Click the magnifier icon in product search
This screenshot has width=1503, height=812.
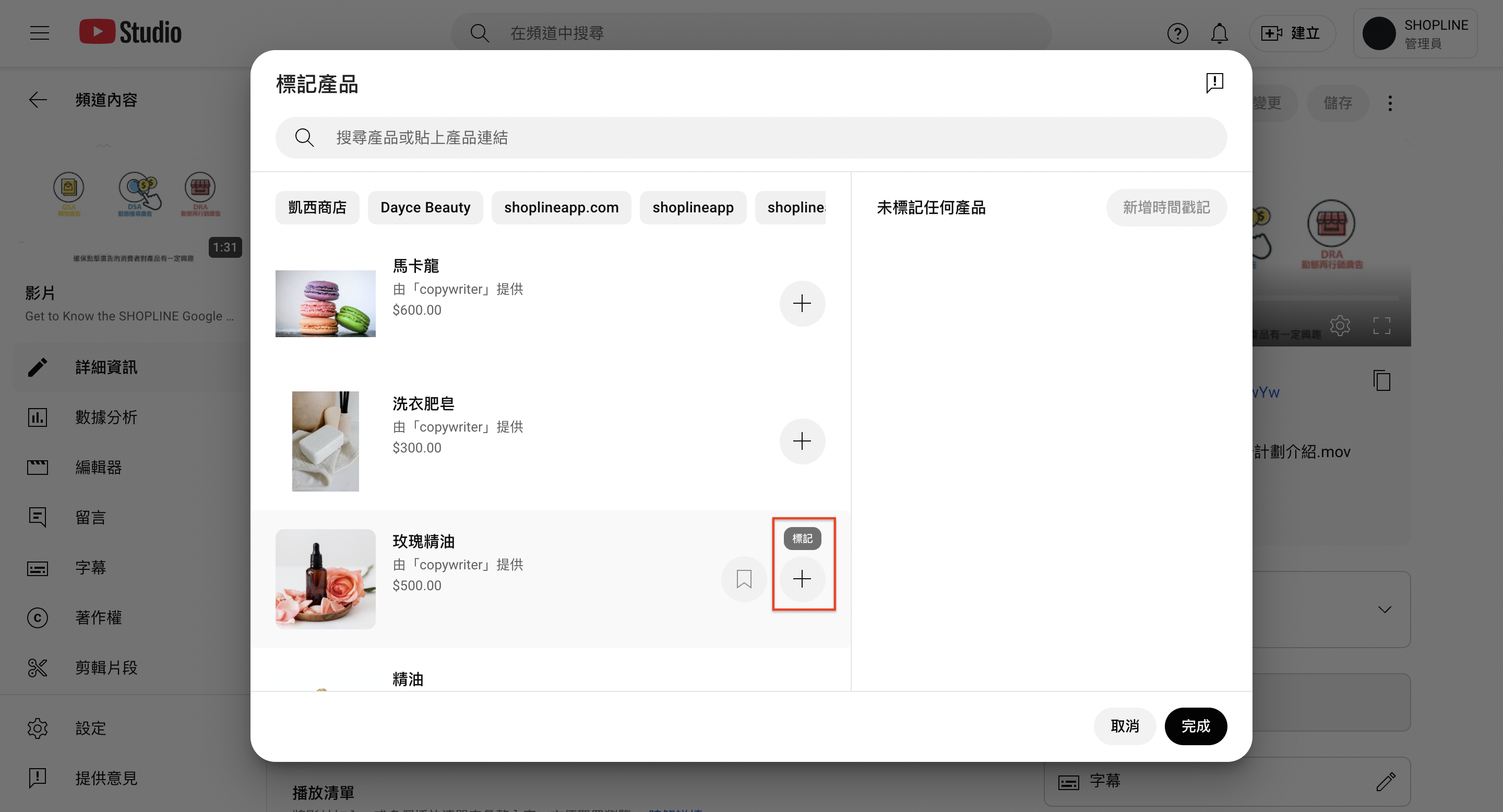tap(305, 138)
